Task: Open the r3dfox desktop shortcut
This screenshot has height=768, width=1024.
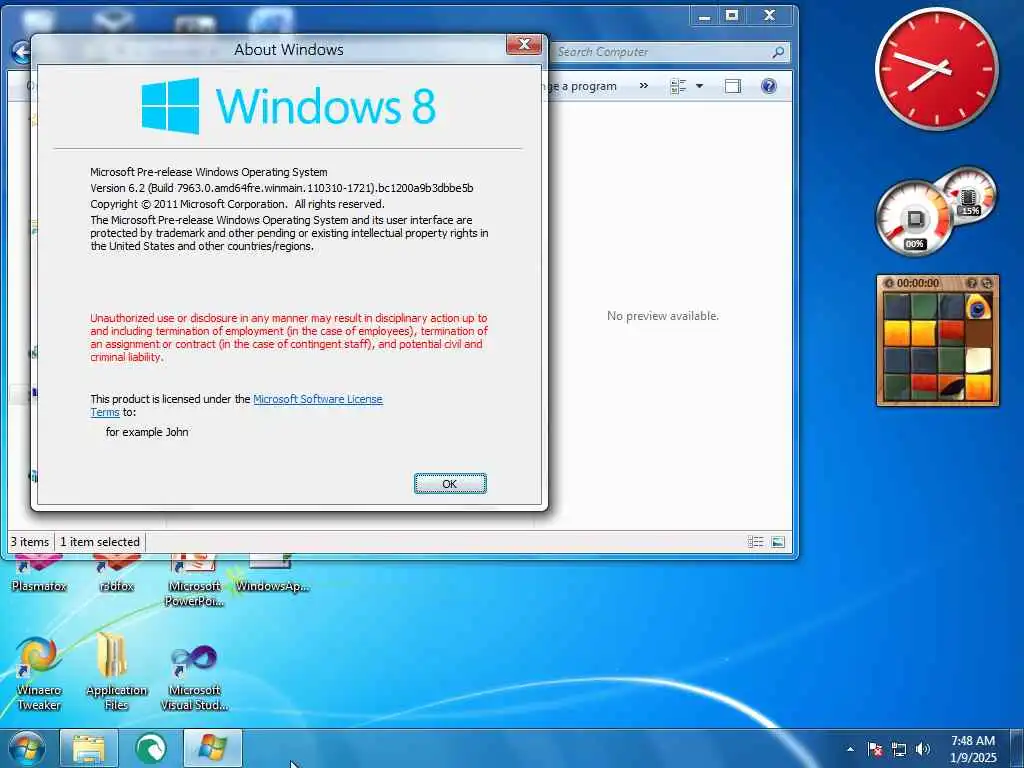Action: 116,571
